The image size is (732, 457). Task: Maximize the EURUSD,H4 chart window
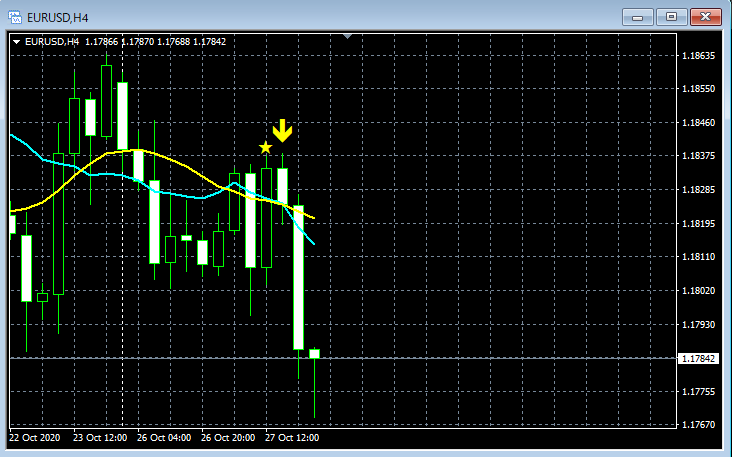pos(671,17)
